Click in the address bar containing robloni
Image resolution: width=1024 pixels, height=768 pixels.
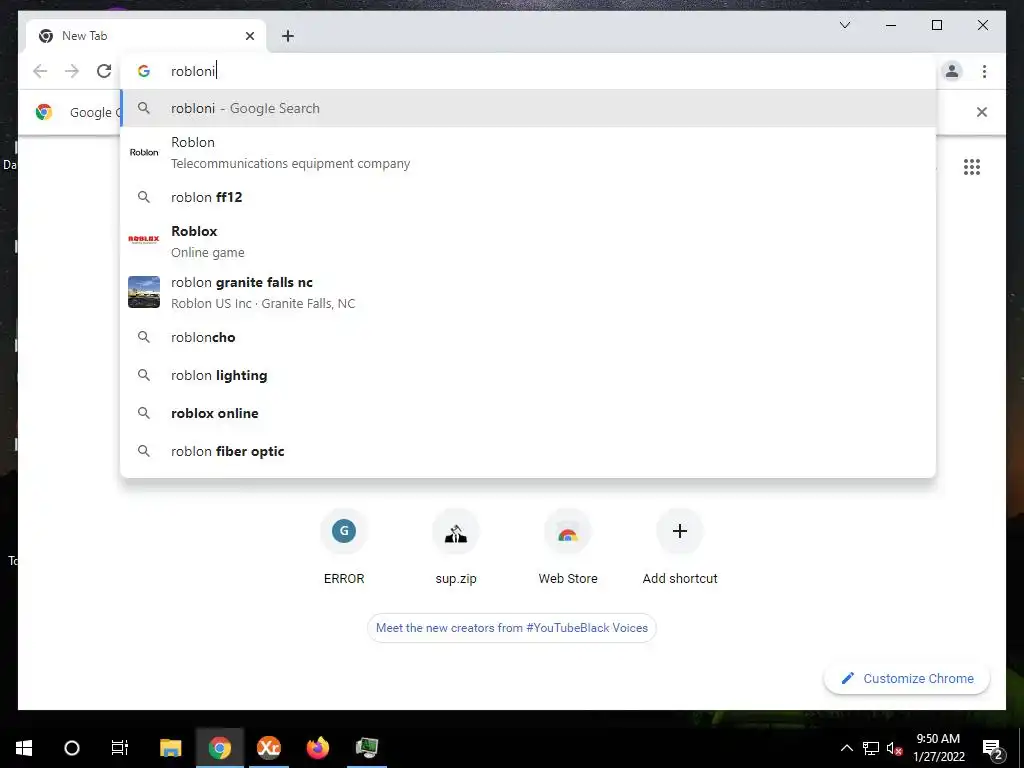tap(528, 71)
